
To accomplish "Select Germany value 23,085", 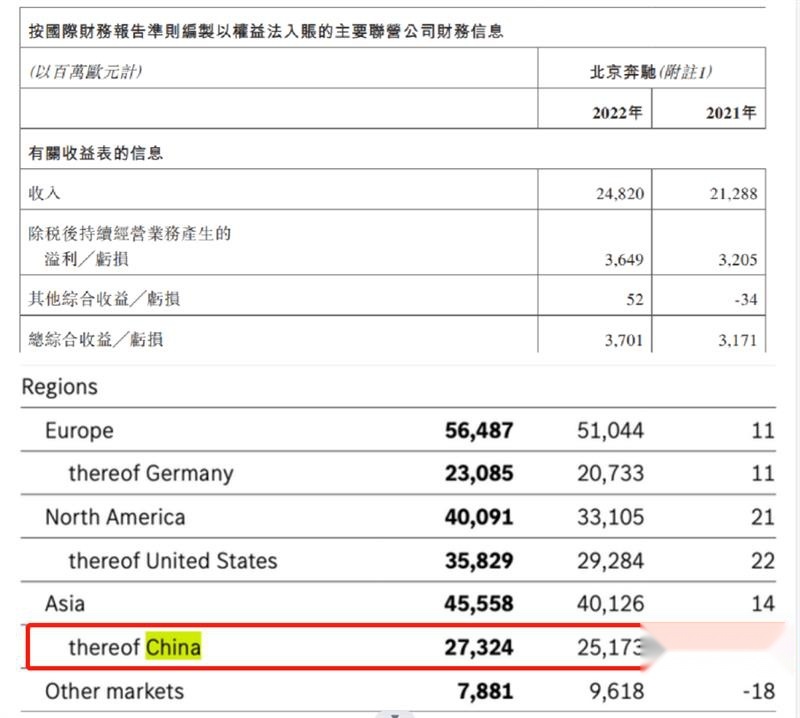I will [x=479, y=474].
